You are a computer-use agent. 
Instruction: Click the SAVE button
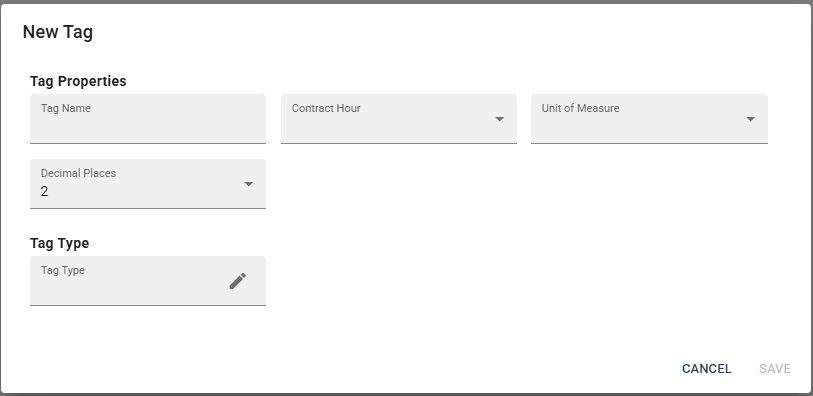[775, 369]
